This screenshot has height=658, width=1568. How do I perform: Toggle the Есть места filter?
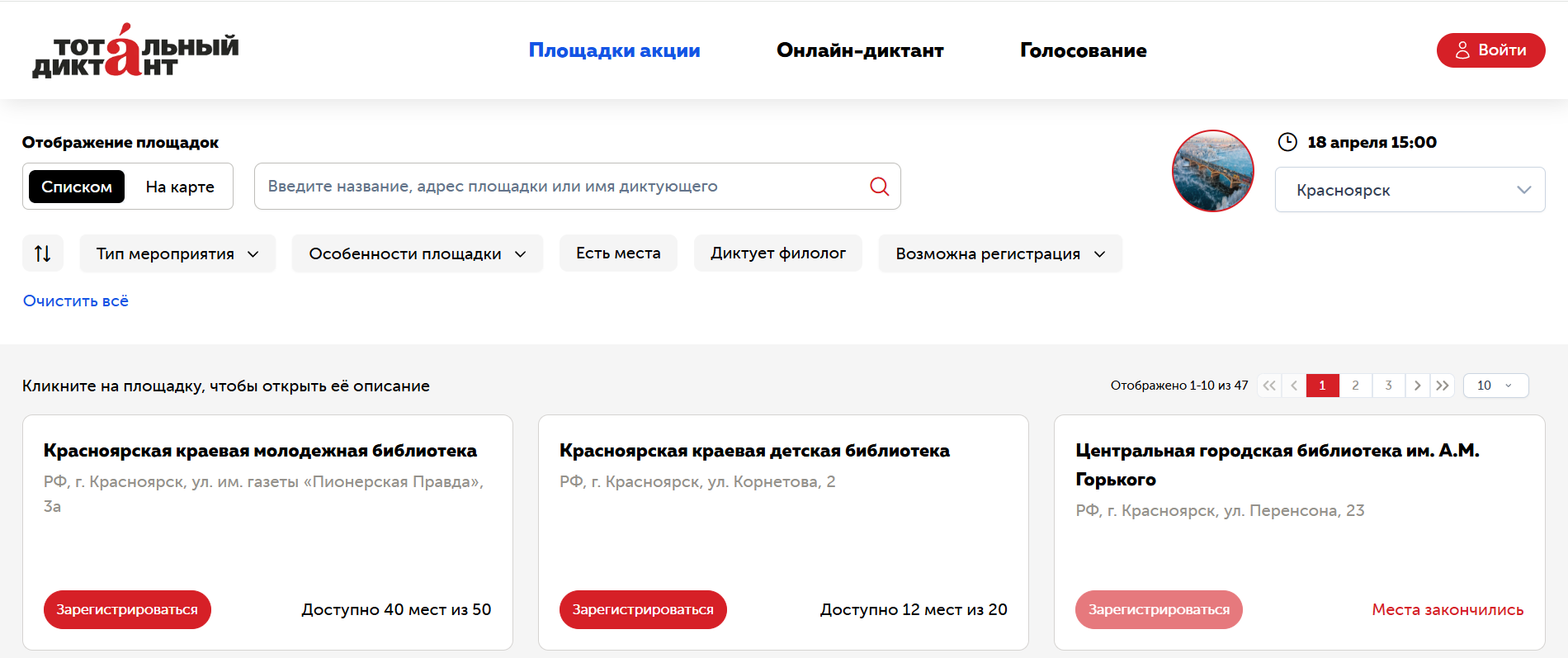point(618,253)
